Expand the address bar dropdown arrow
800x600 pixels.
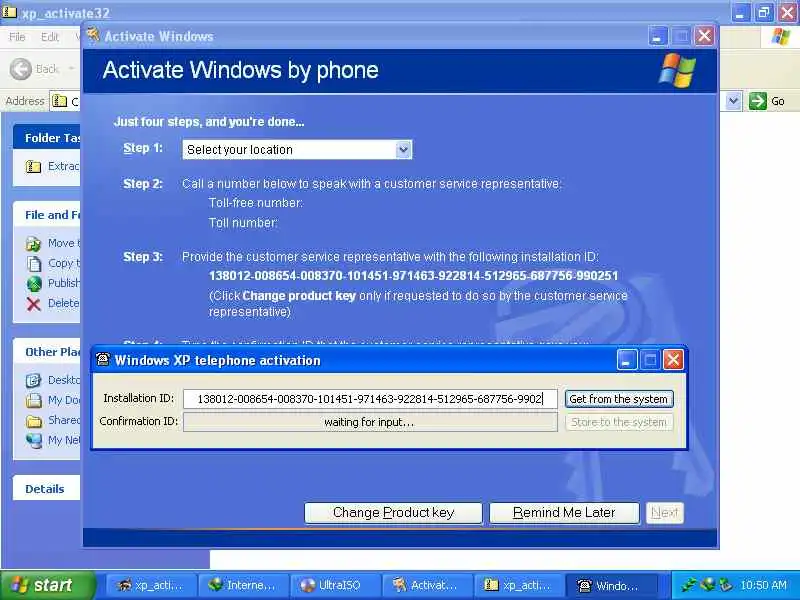(x=733, y=101)
